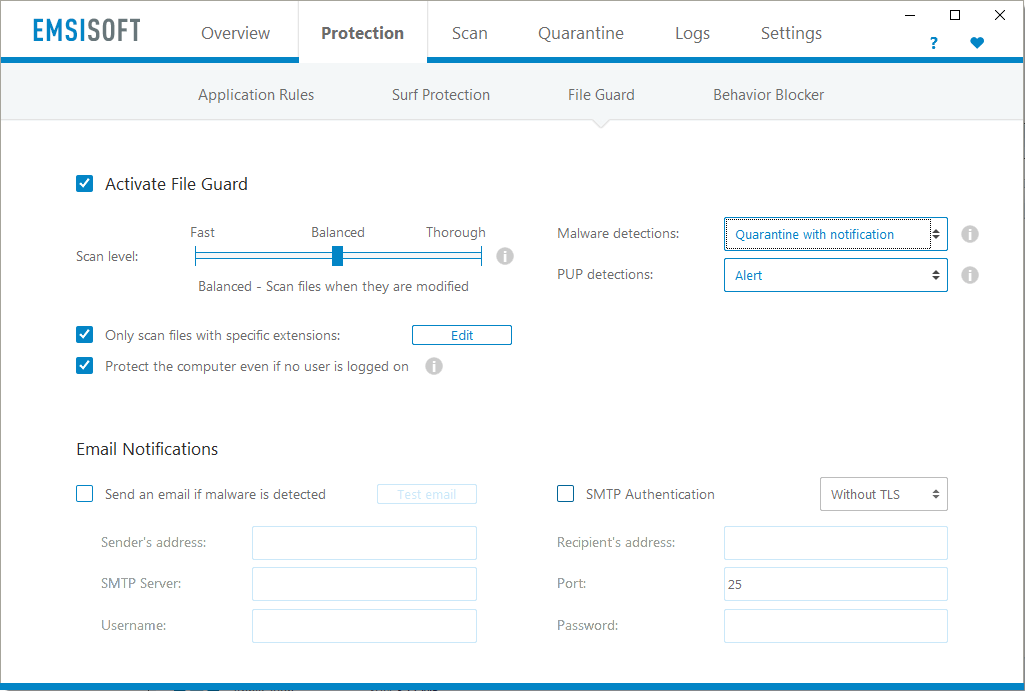Click the Password input field

tap(835, 626)
